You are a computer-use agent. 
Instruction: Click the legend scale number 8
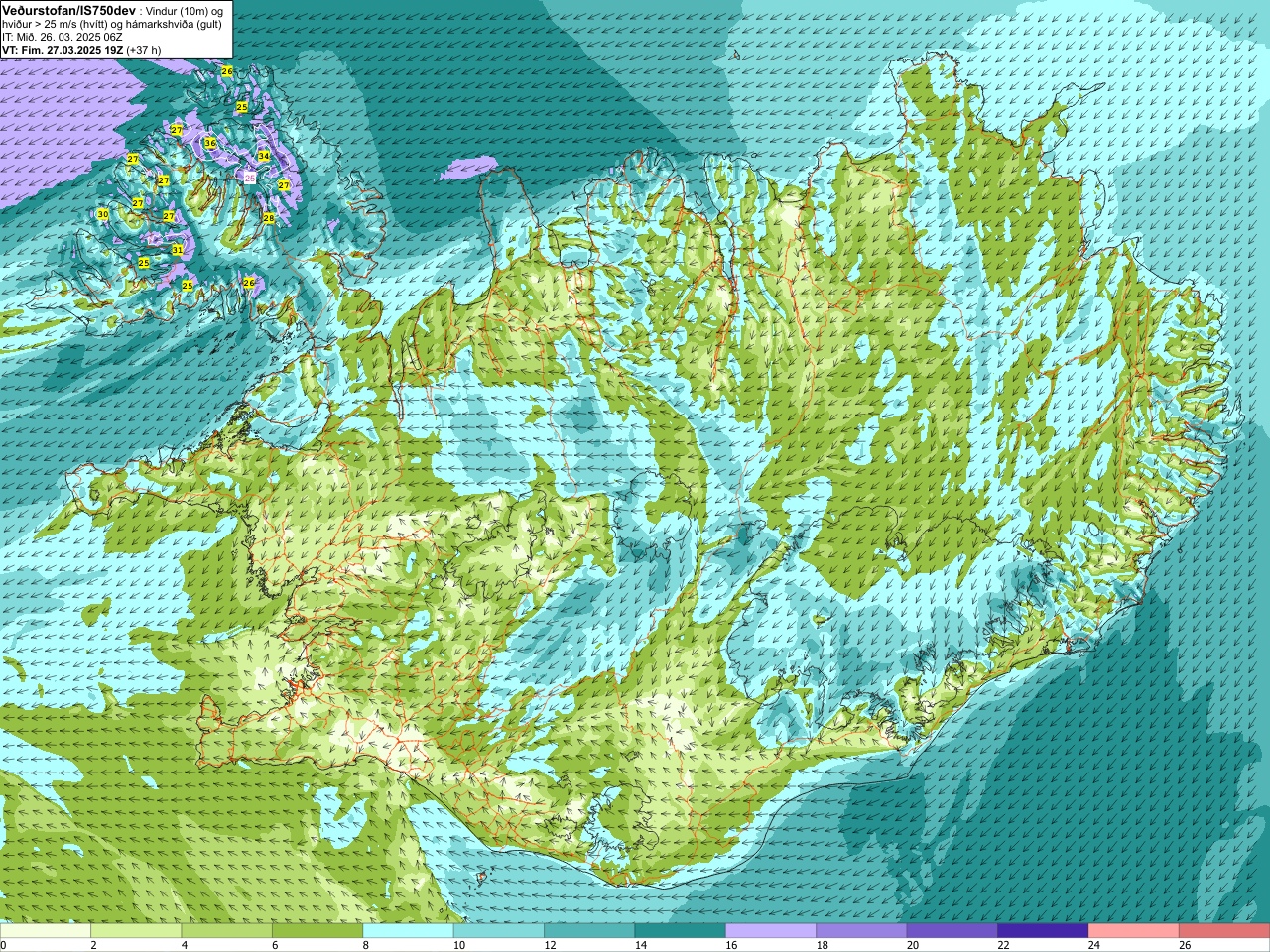point(365,945)
